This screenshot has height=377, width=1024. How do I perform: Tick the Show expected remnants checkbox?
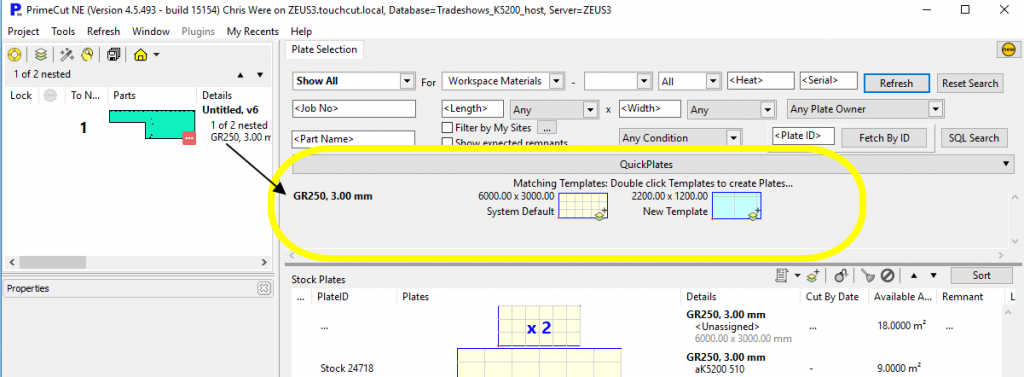click(447, 142)
